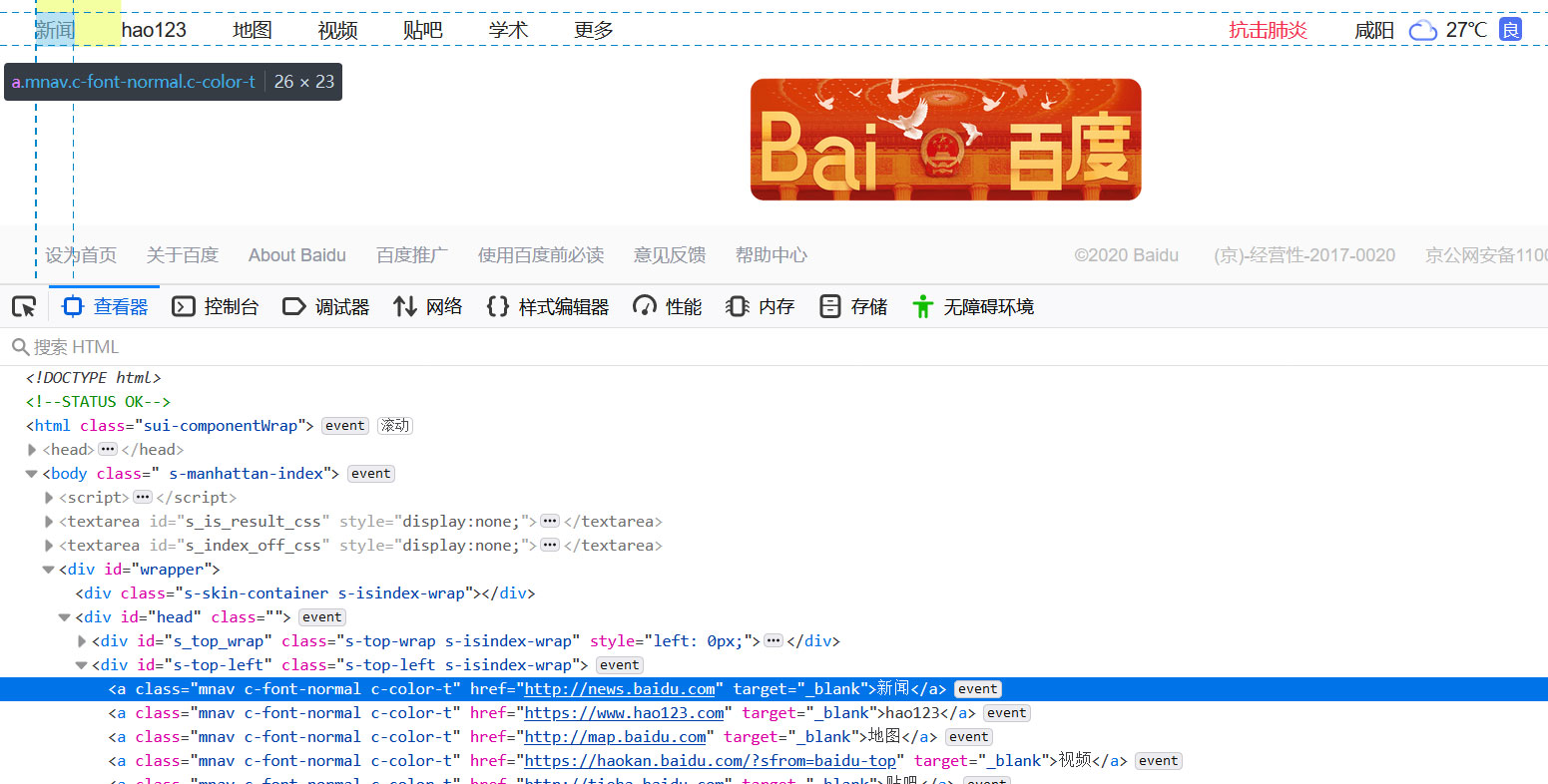The image size is (1548, 784).
Task: Click the magnifier icon in HTML search
Action: tap(20, 346)
